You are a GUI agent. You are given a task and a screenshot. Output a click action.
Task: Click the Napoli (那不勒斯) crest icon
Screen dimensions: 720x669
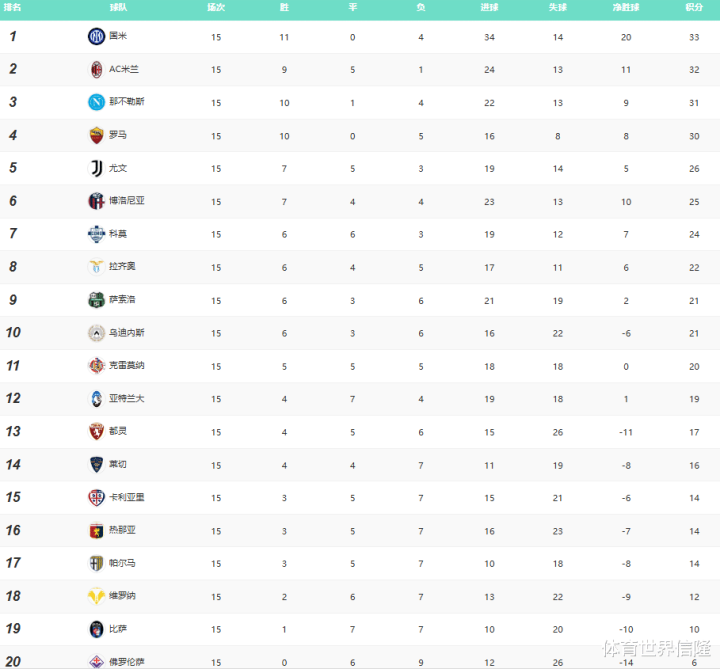pyautogui.click(x=96, y=102)
